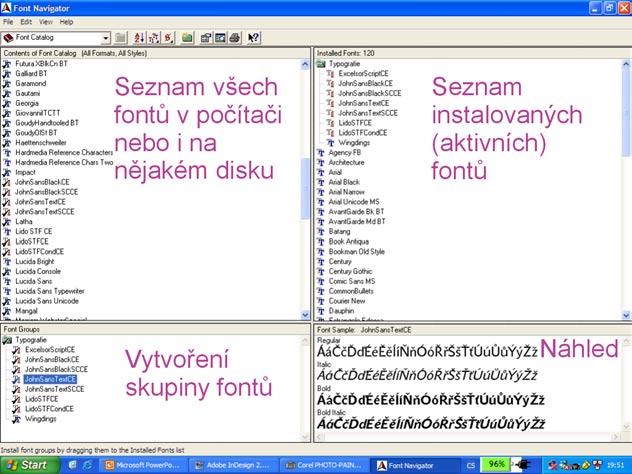Click the view by style toolbar icon

(169, 38)
